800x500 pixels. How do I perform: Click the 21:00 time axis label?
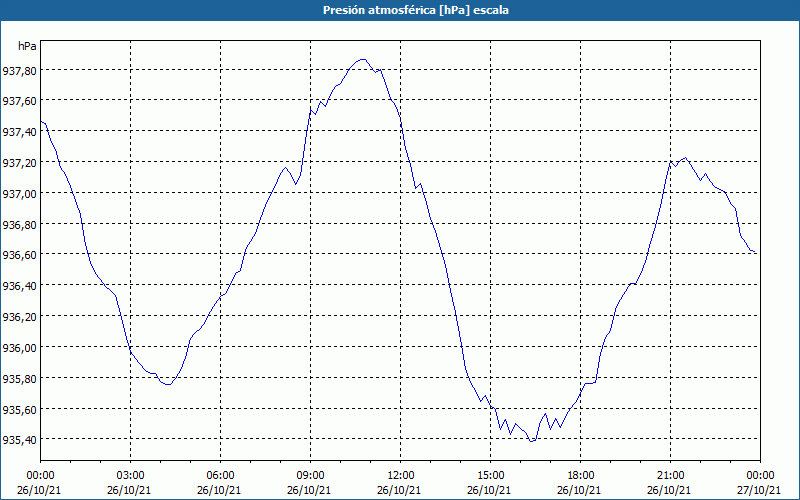point(670,476)
